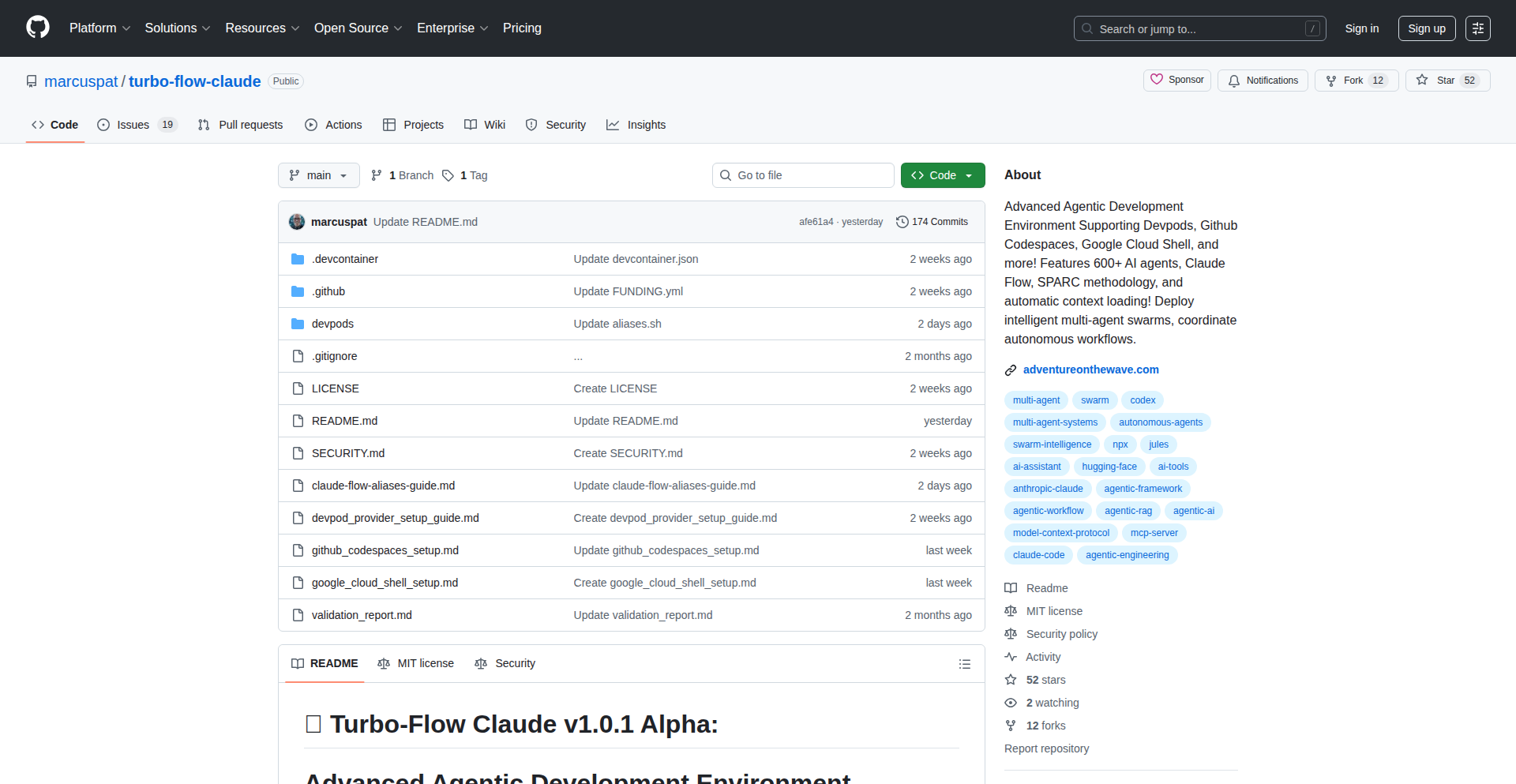Select the MIT license tab in README panel
The width and height of the screenshot is (1516, 784).
pos(416,663)
